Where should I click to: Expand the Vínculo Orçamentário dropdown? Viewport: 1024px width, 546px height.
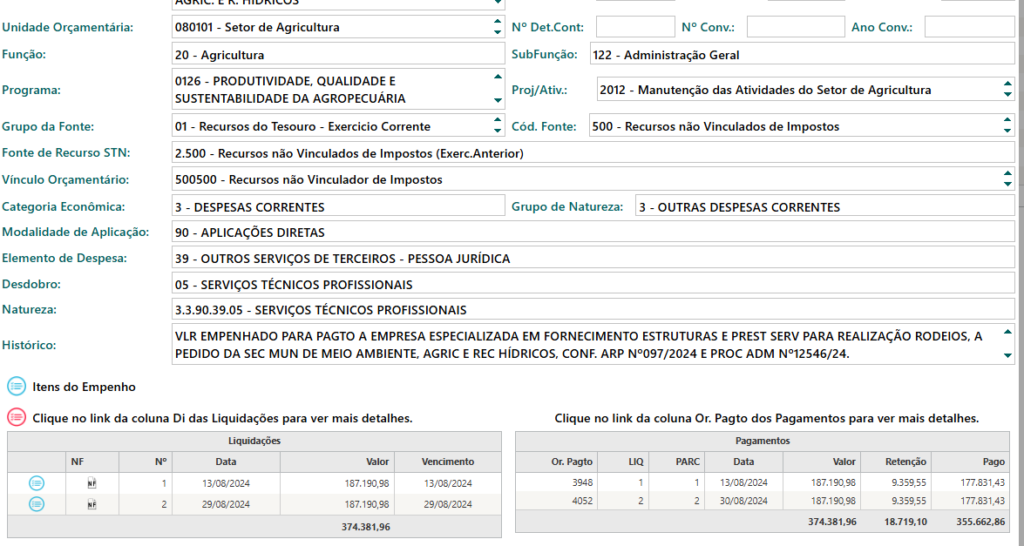pos(1007,180)
